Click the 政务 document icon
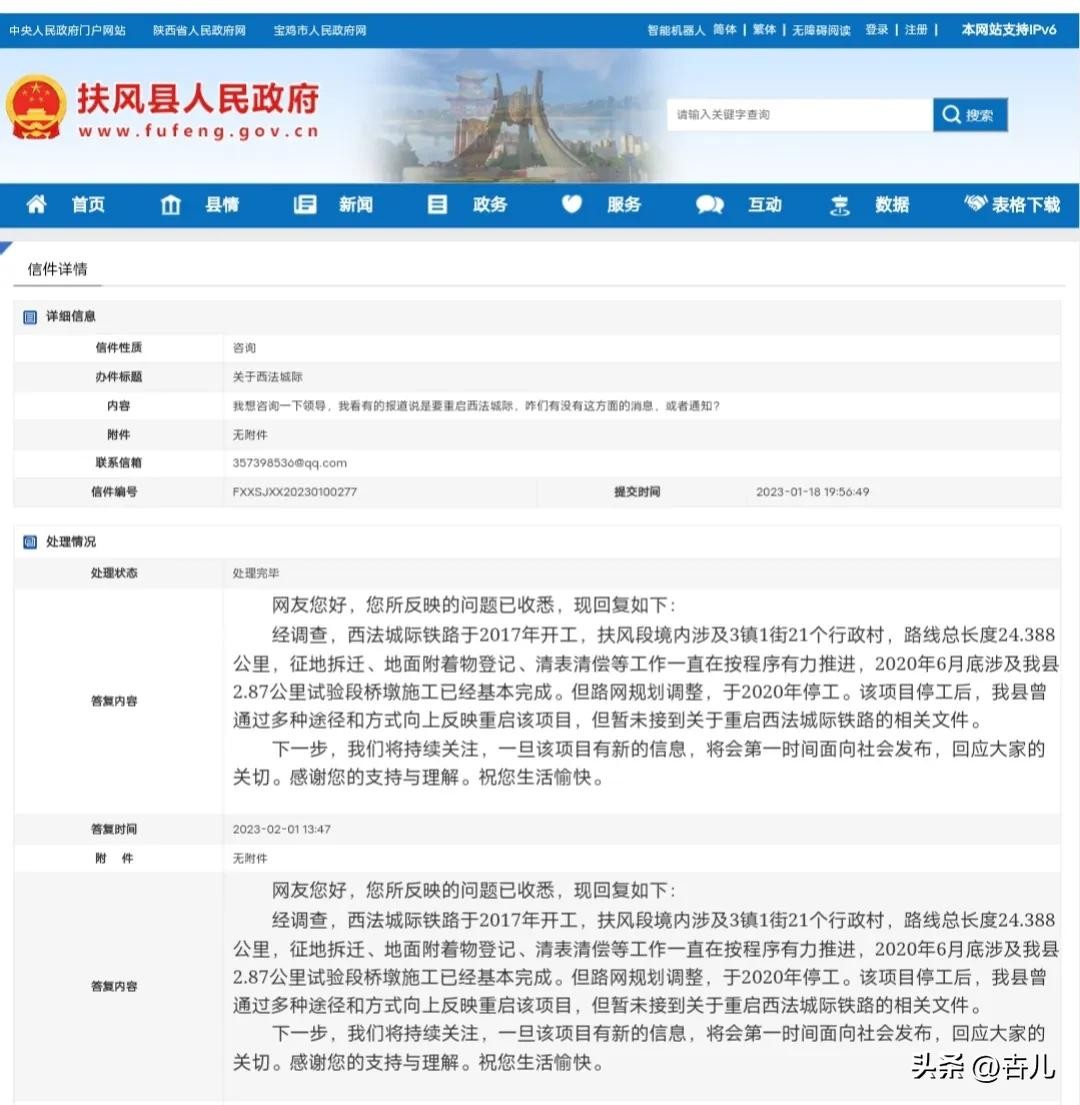Viewport: 1080px width, 1105px height. [x=438, y=205]
